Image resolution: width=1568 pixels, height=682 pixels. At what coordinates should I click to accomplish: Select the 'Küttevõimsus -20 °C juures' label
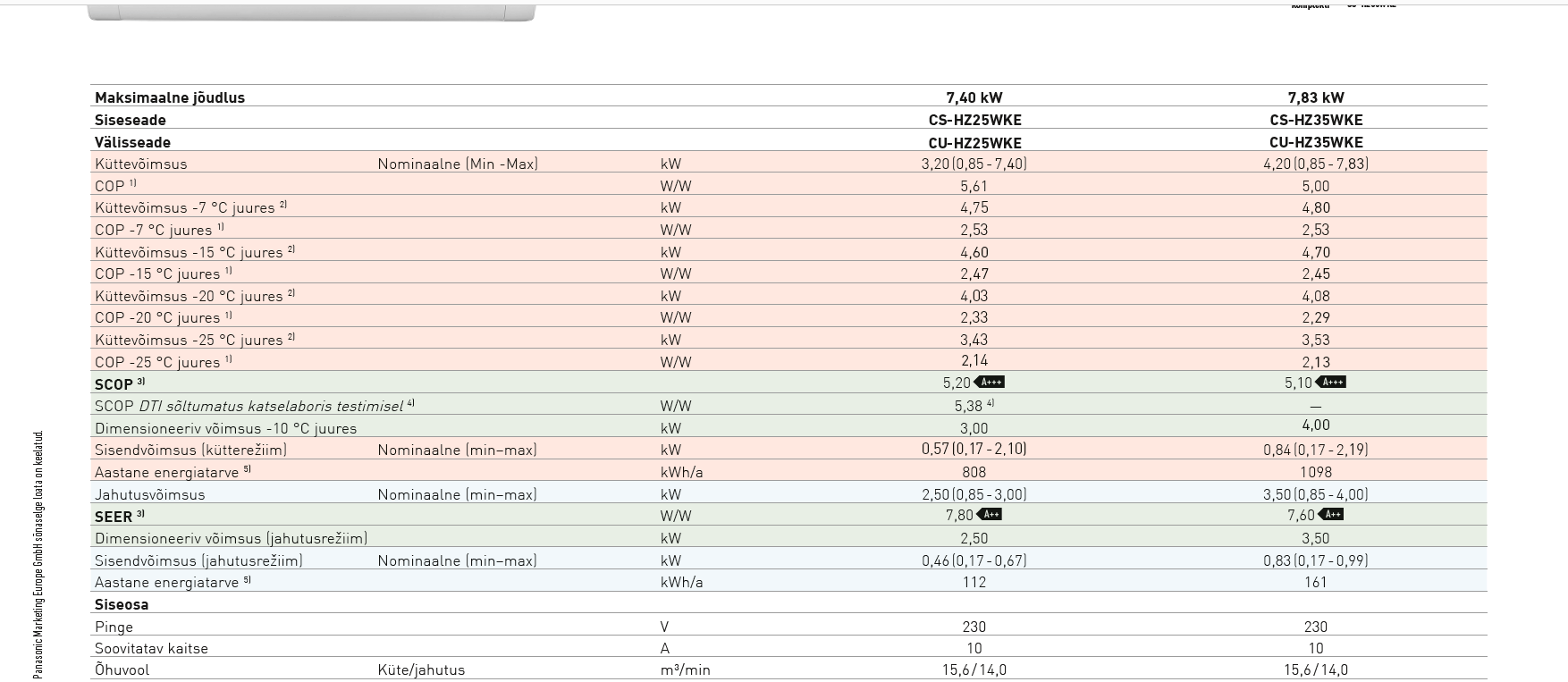[x=195, y=296]
